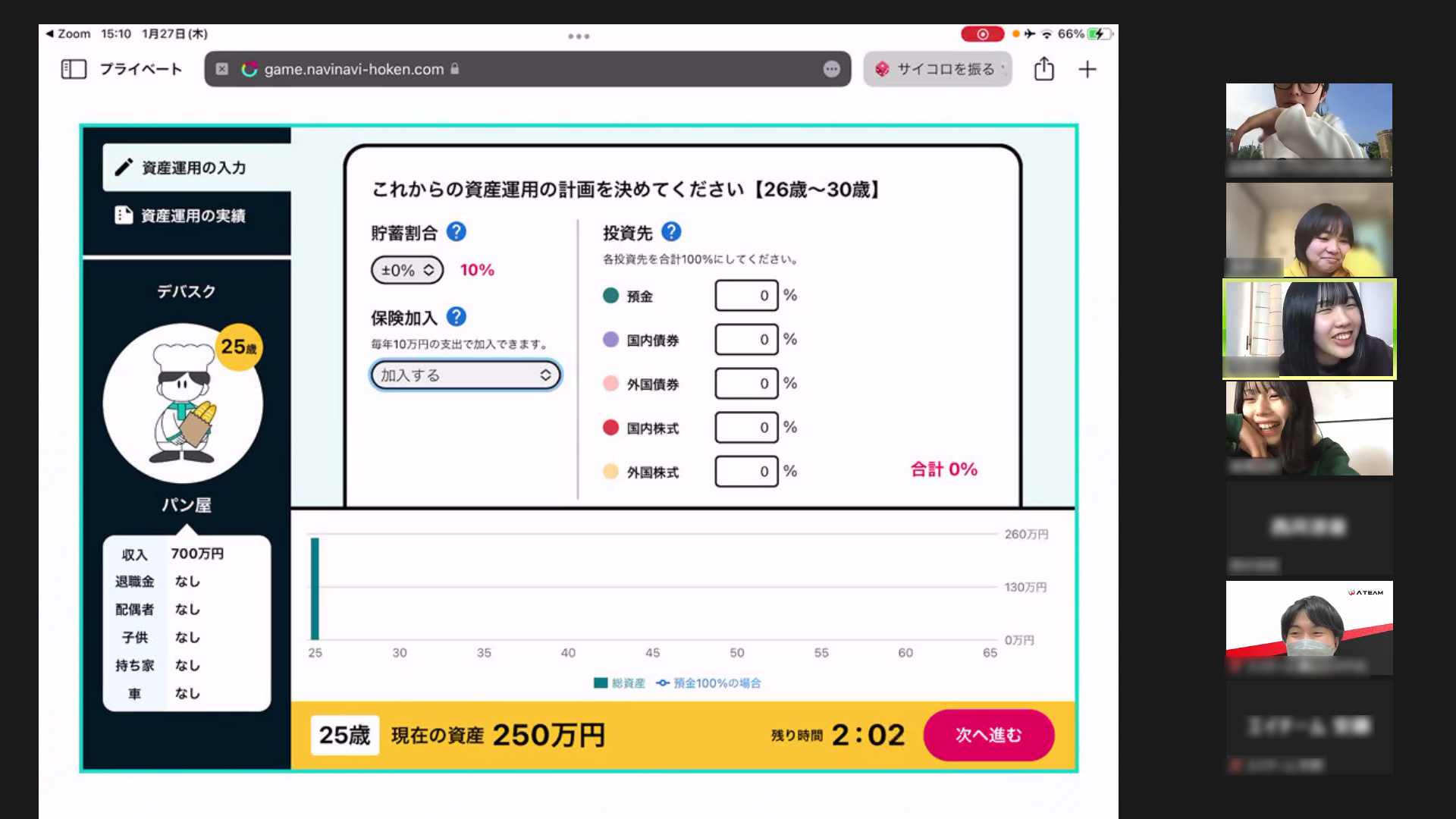The image size is (1456, 819).
Task: Click the highlighted speaker video thumbnail
Action: tap(1310, 329)
